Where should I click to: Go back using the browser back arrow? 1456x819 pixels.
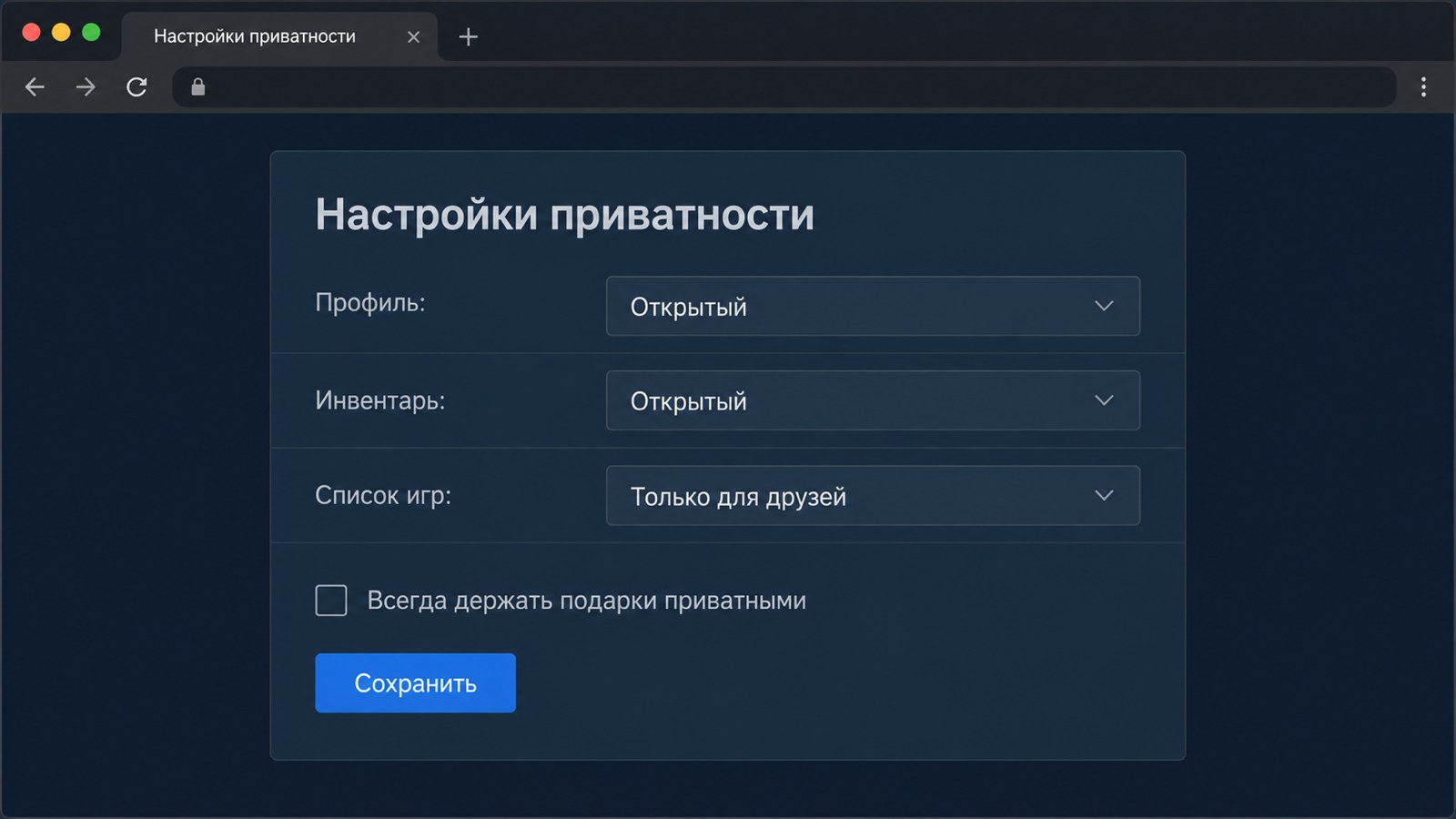click(x=35, y=87)
